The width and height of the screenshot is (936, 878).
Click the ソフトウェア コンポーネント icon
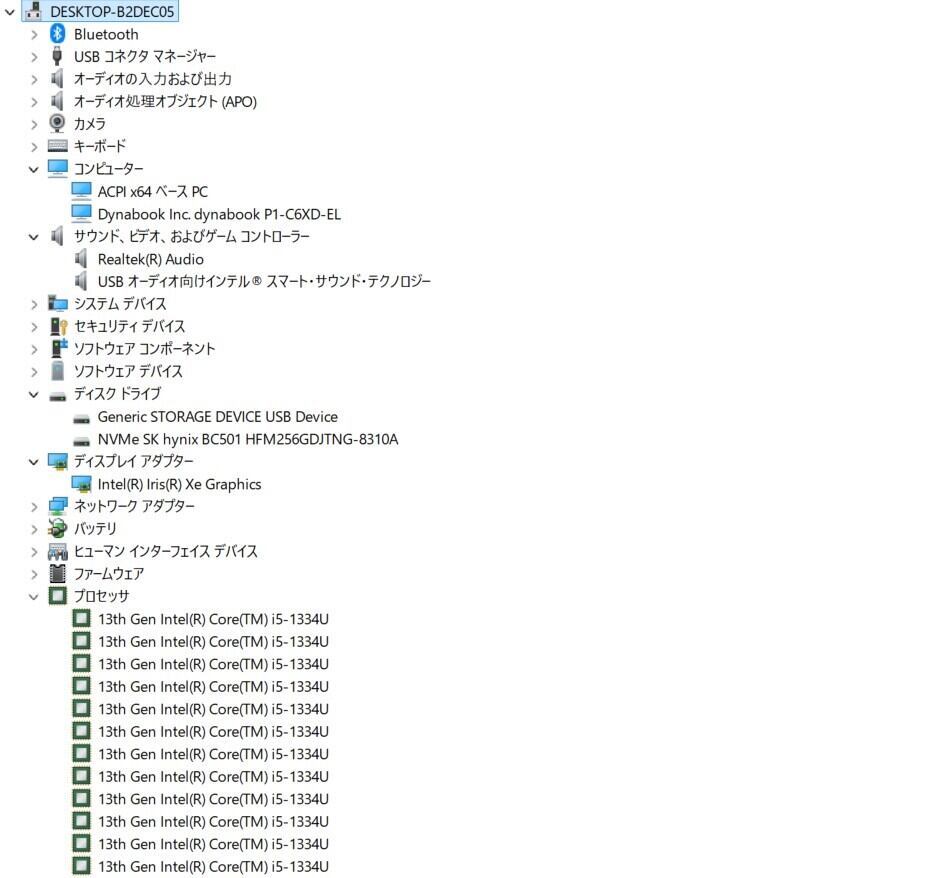tap(58, 348)
